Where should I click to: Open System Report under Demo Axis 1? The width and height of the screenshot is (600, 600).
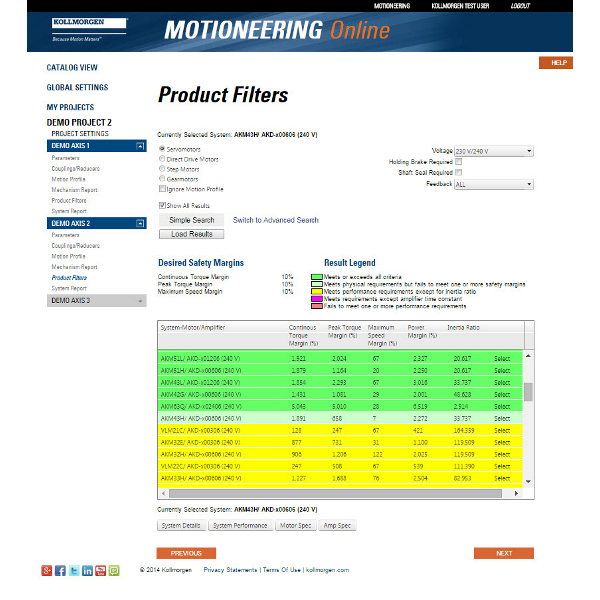(x=69, y=211)
